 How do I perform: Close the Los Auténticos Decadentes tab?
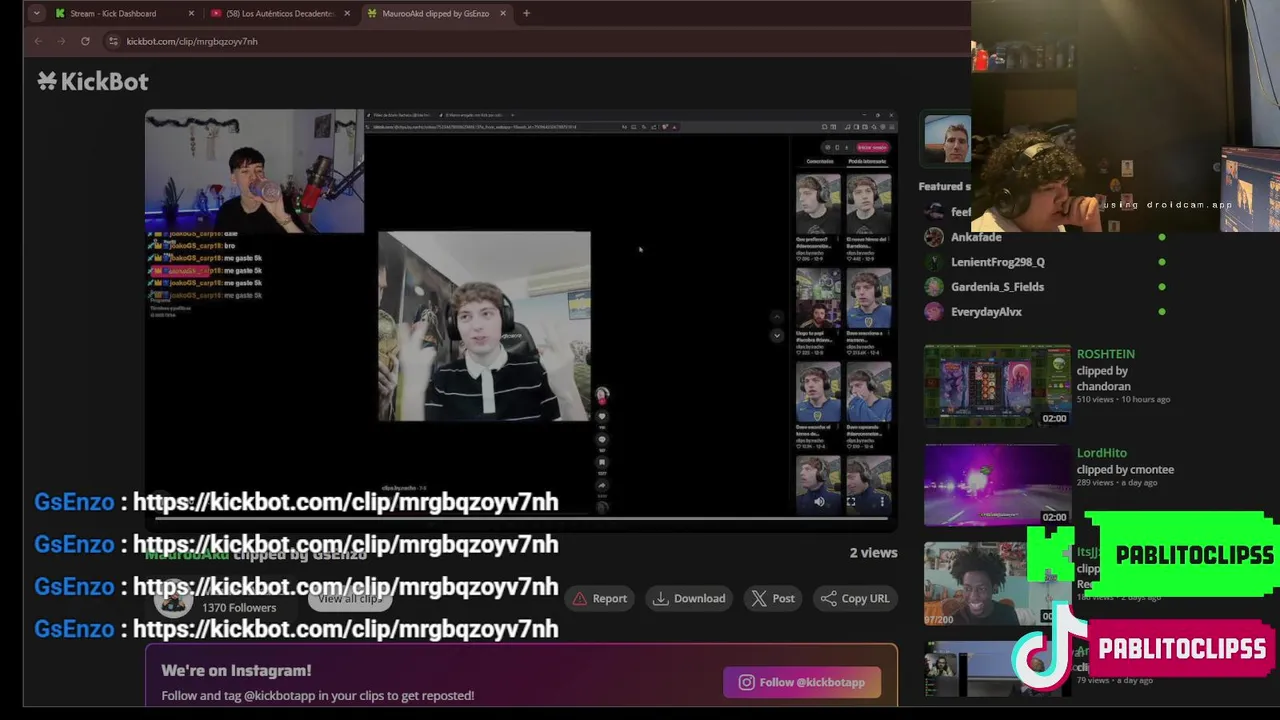point(347,13)
